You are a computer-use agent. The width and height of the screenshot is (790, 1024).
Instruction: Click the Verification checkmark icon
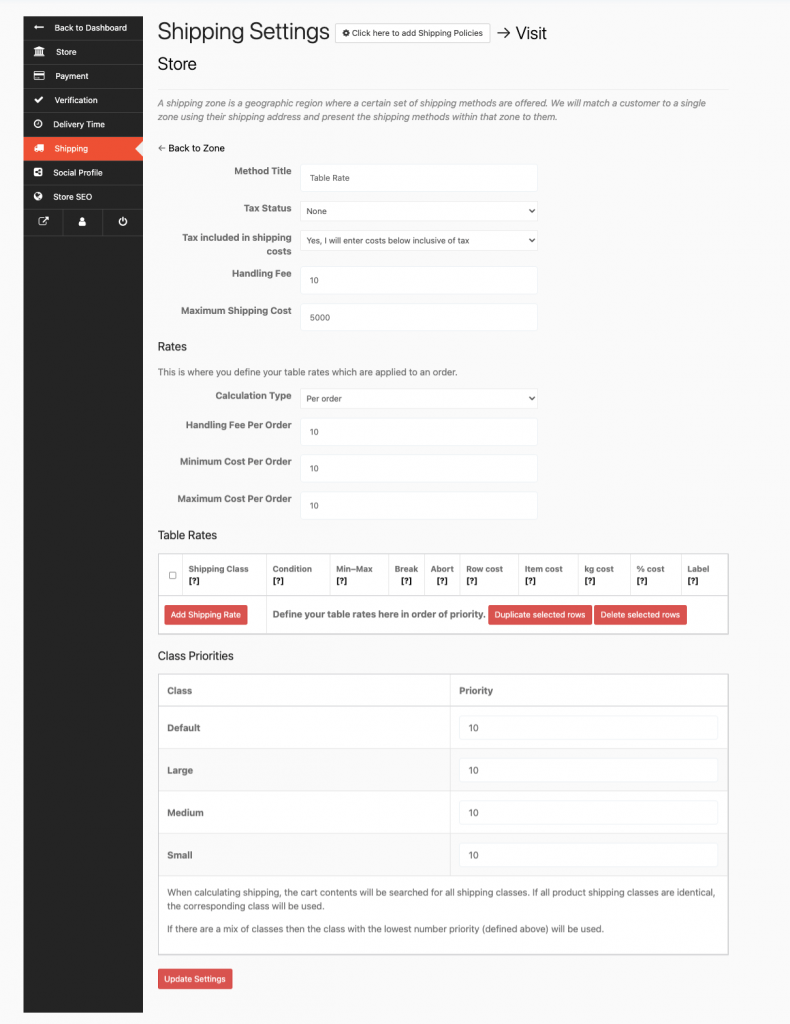coord(39,100)
